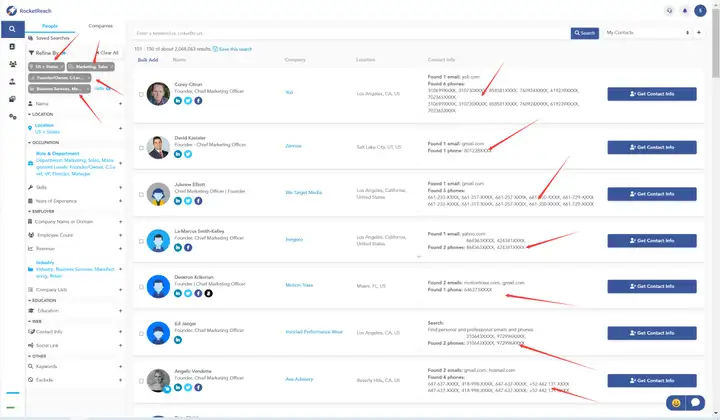The height and width of the screenshot is (420, 720).
Task: Open the search section in the left sidebar
Action: point(12,29)
